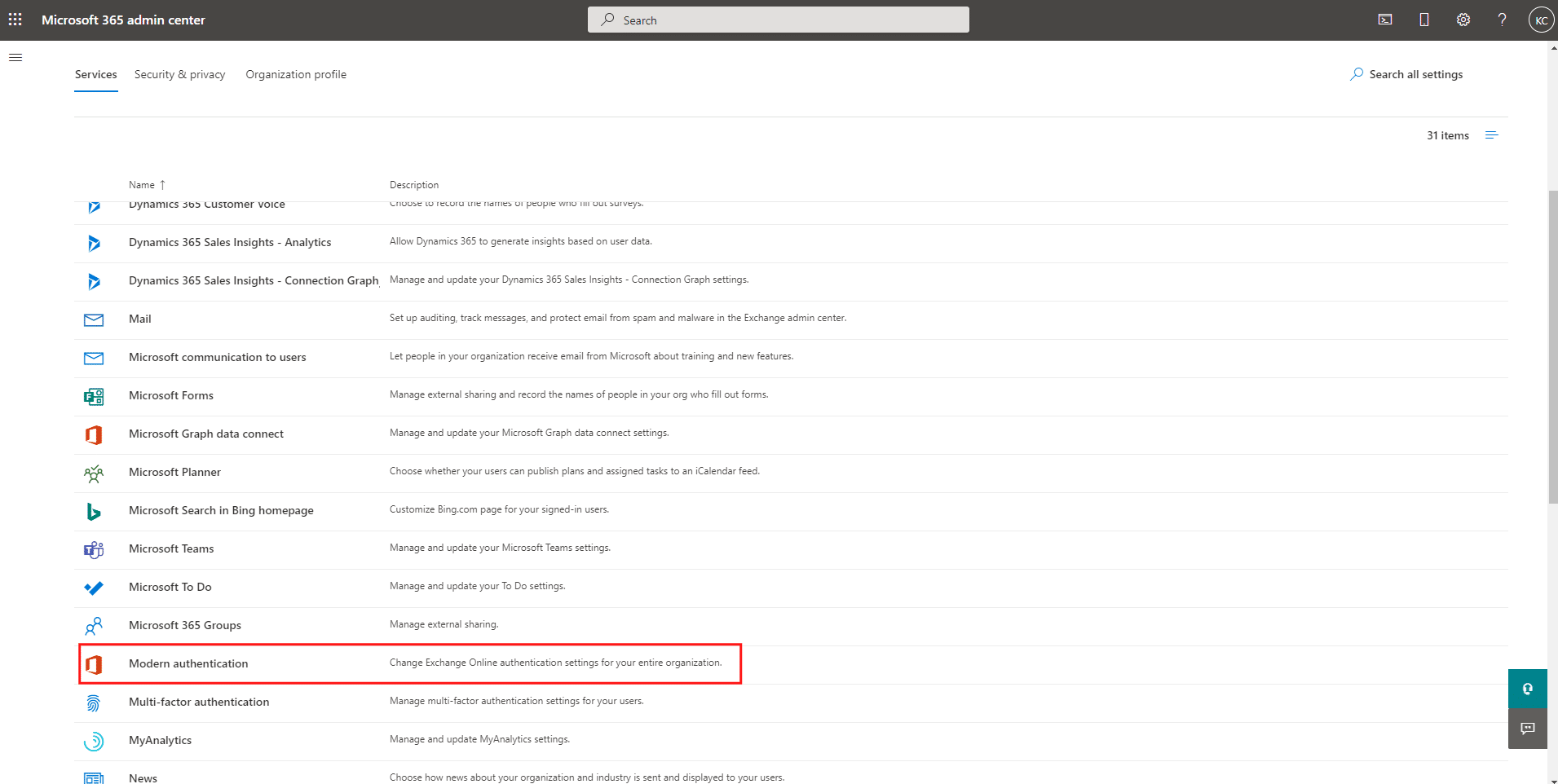
Task: Click the MyAnalytics icon
Action: coord(94,741)
